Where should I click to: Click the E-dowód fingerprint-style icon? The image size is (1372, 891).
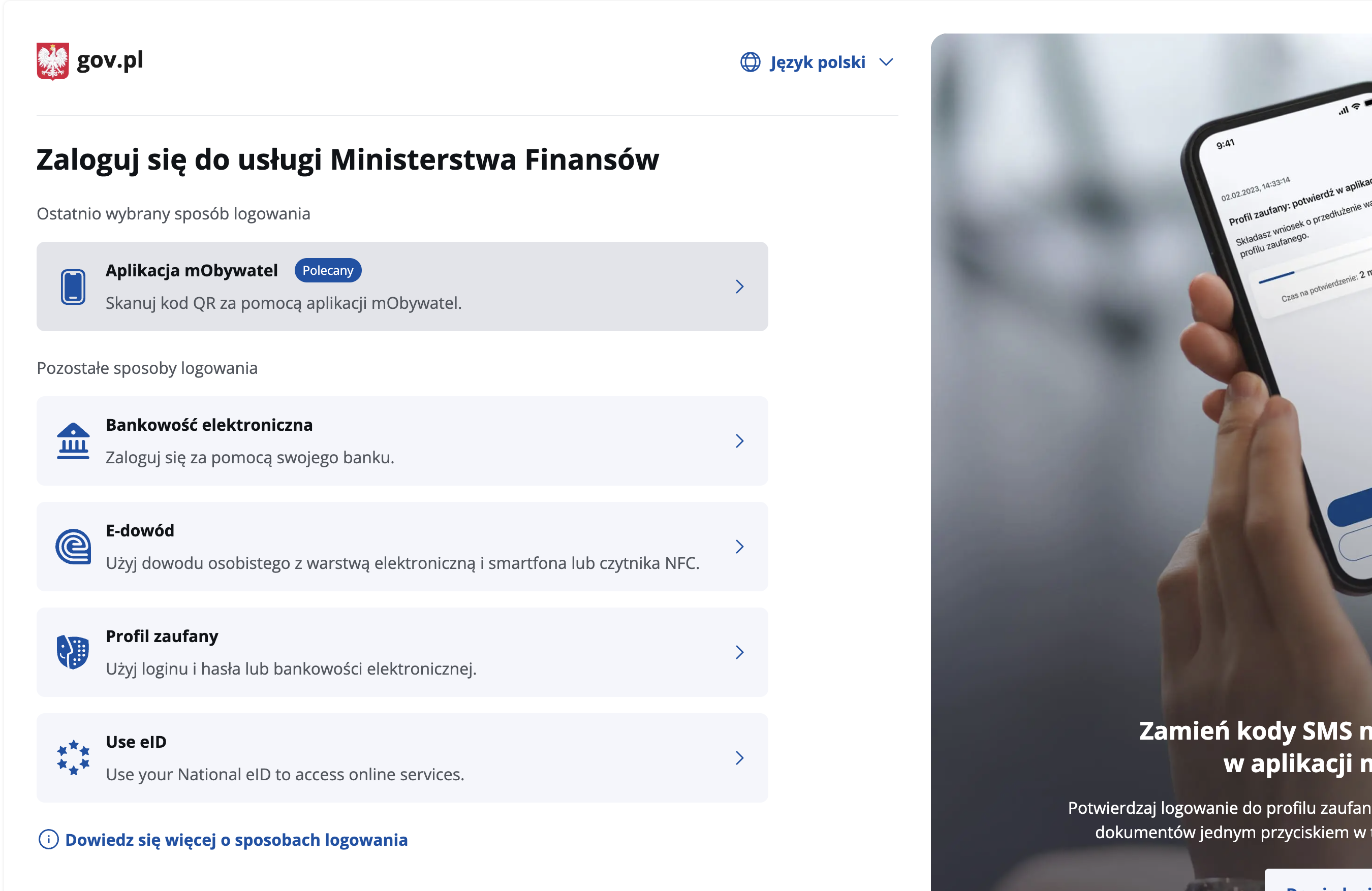(73, 547)
